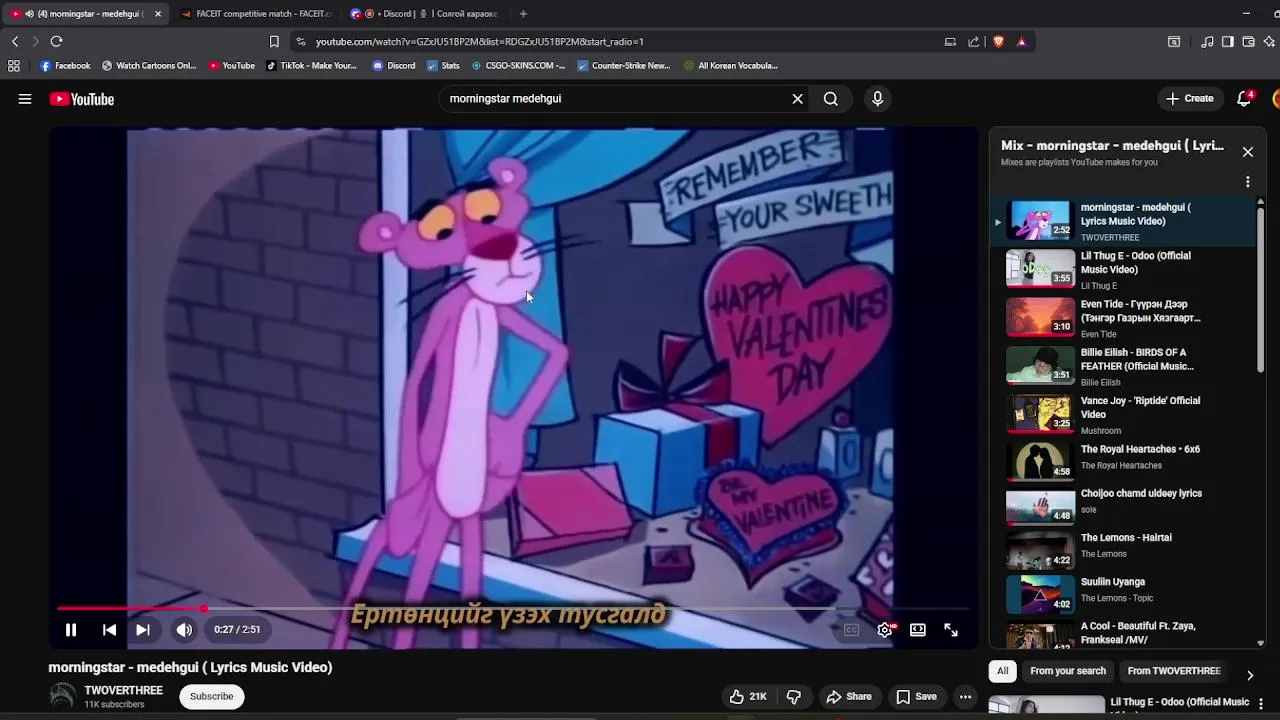Image resolution: width=1280 pixels, height=720 pixels.
Task: Toggle subtitles closed captions button
Action: [x=851, y=630]
